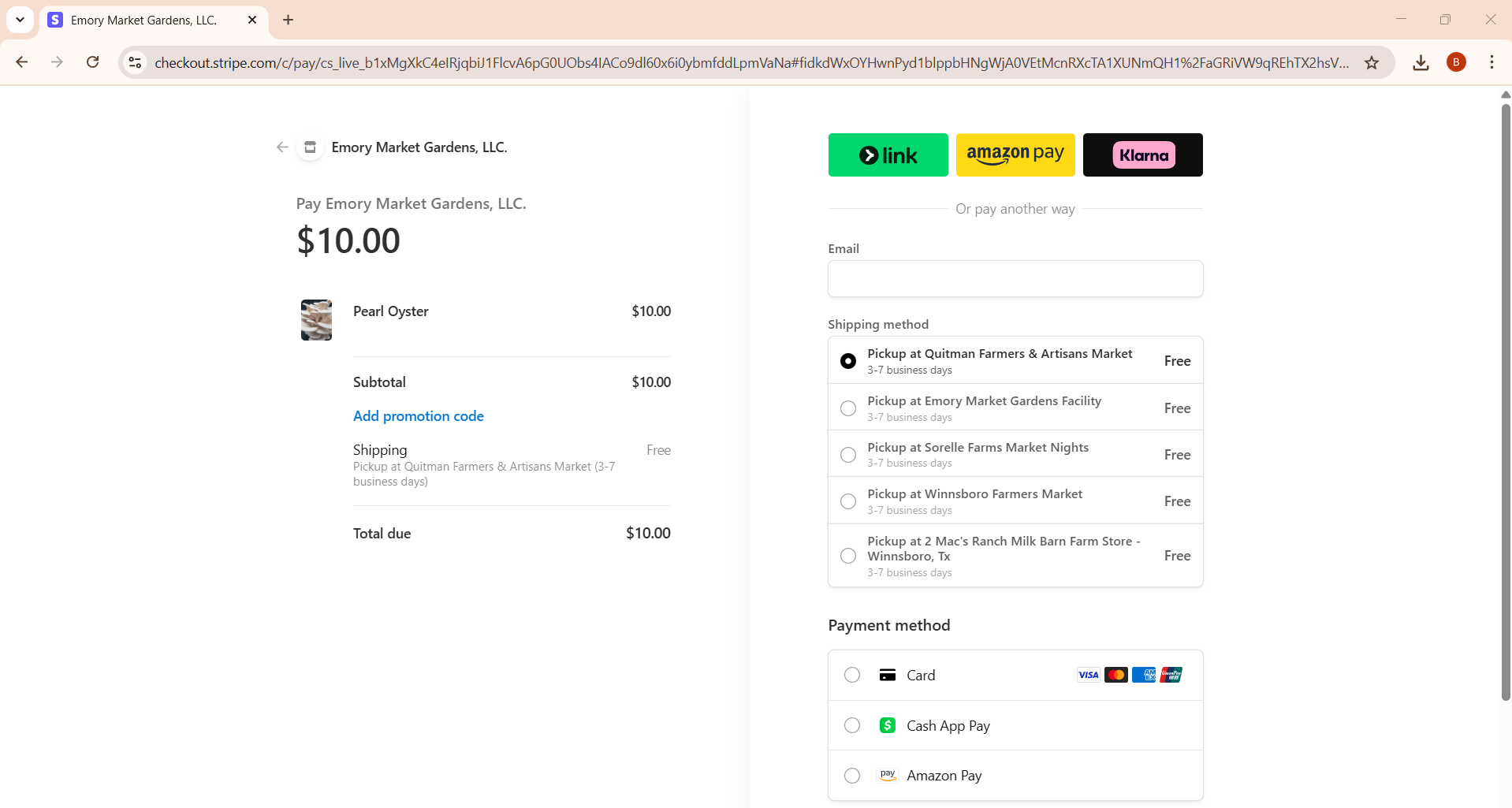The image size is (1512, 808).
Task: Select Pickup at Winnsboro Farmers Market
Action: [x=1015, y=501]
